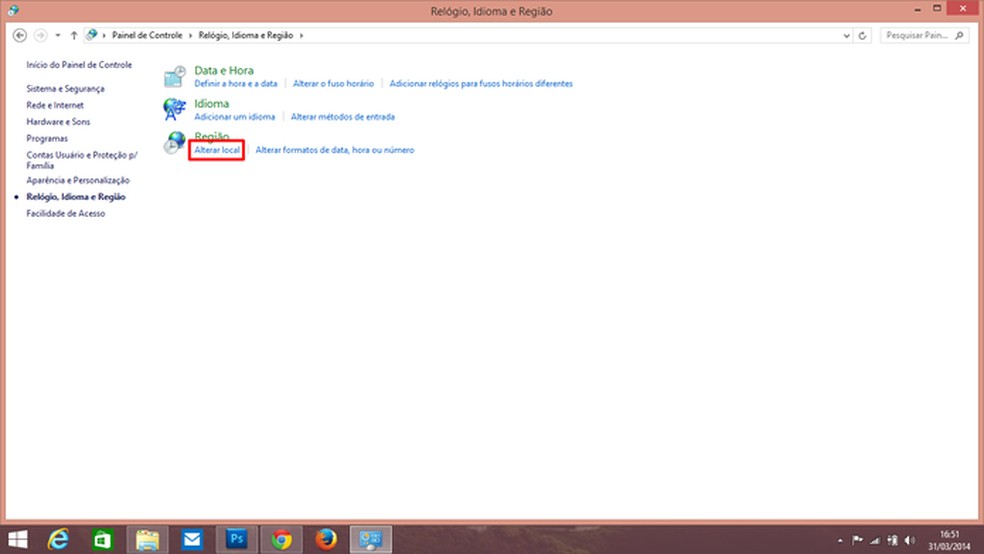Click the Alterar local link

click(217, 150)
